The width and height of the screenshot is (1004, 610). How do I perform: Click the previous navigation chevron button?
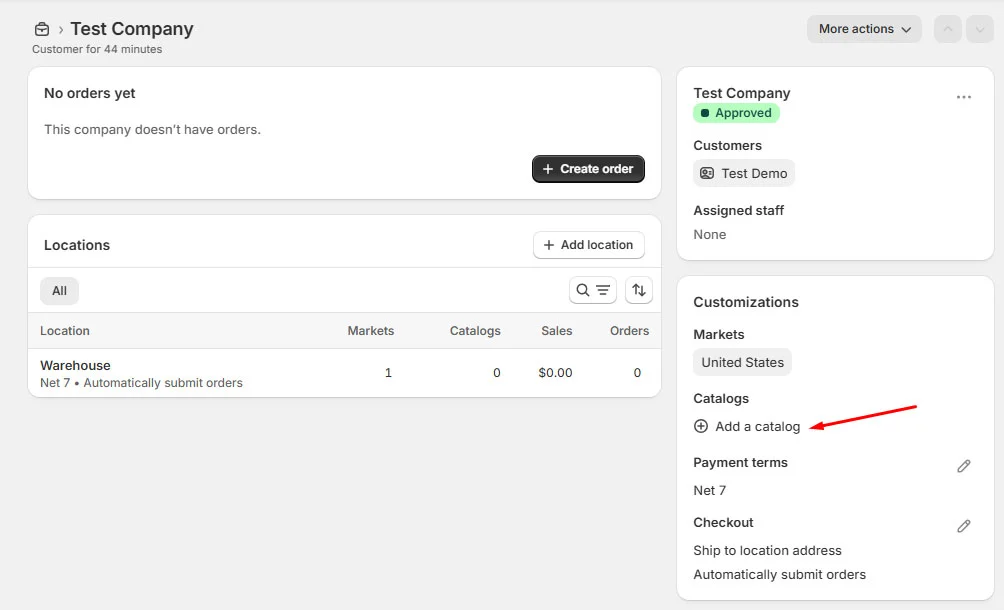(x=947, y=28)
